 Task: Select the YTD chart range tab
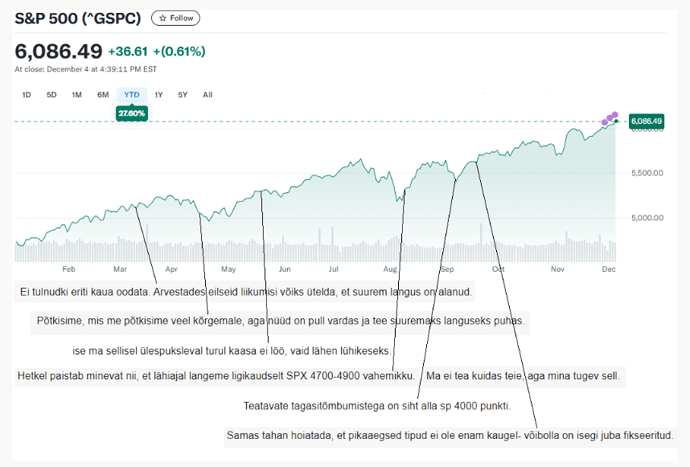[132, 95]
